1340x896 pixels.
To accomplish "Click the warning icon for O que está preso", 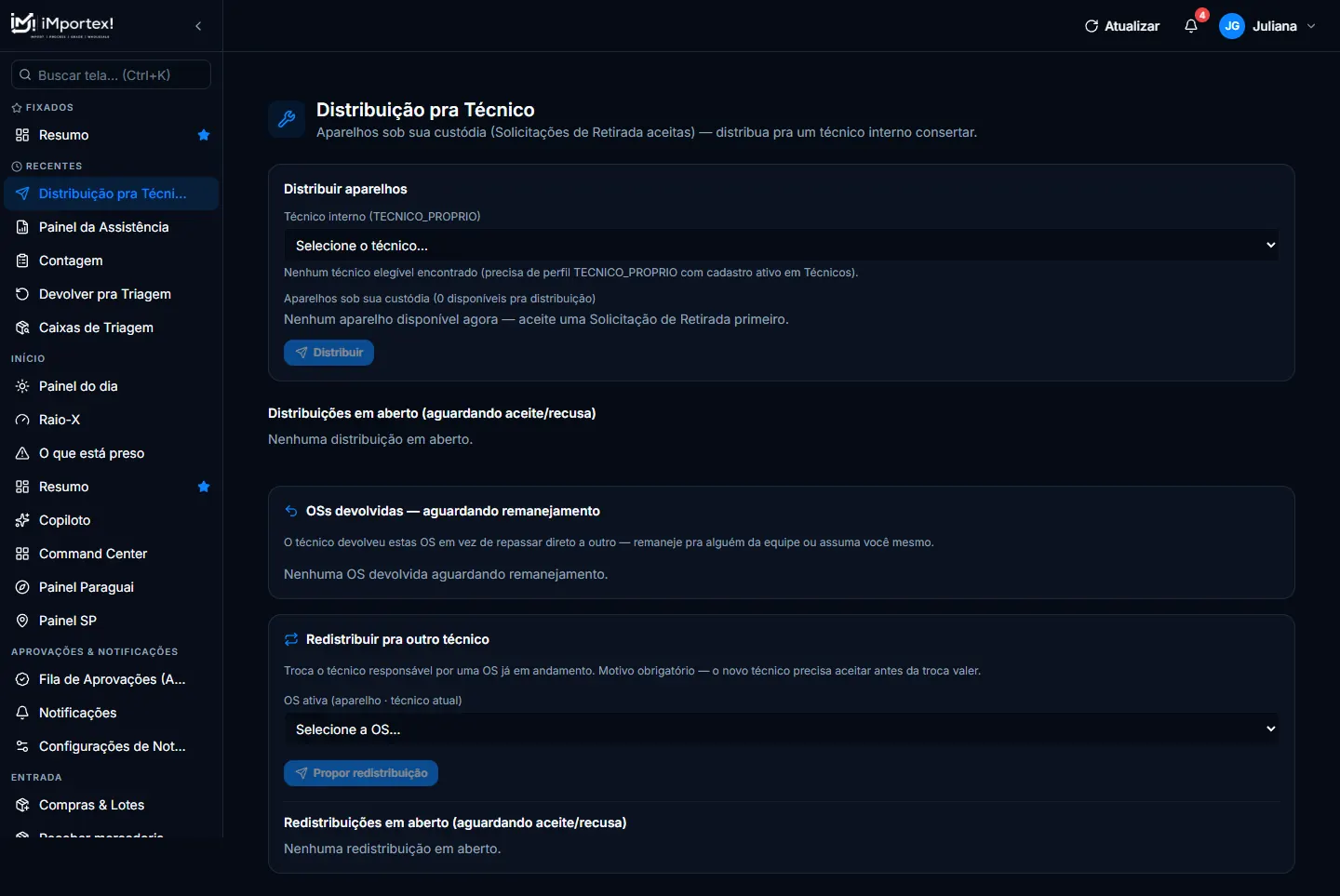I will (22, 453).
